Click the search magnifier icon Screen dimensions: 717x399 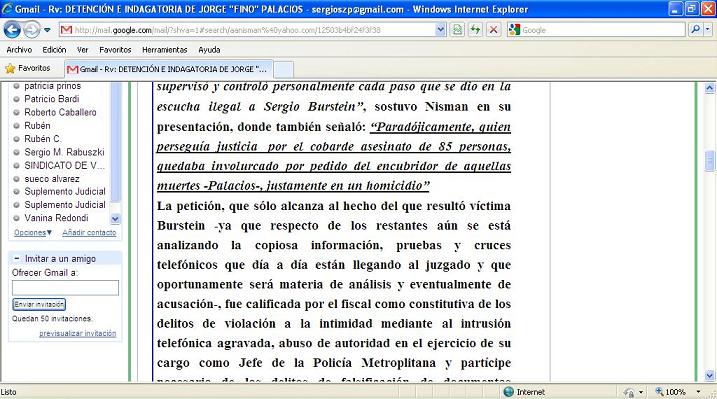[696, 30]
